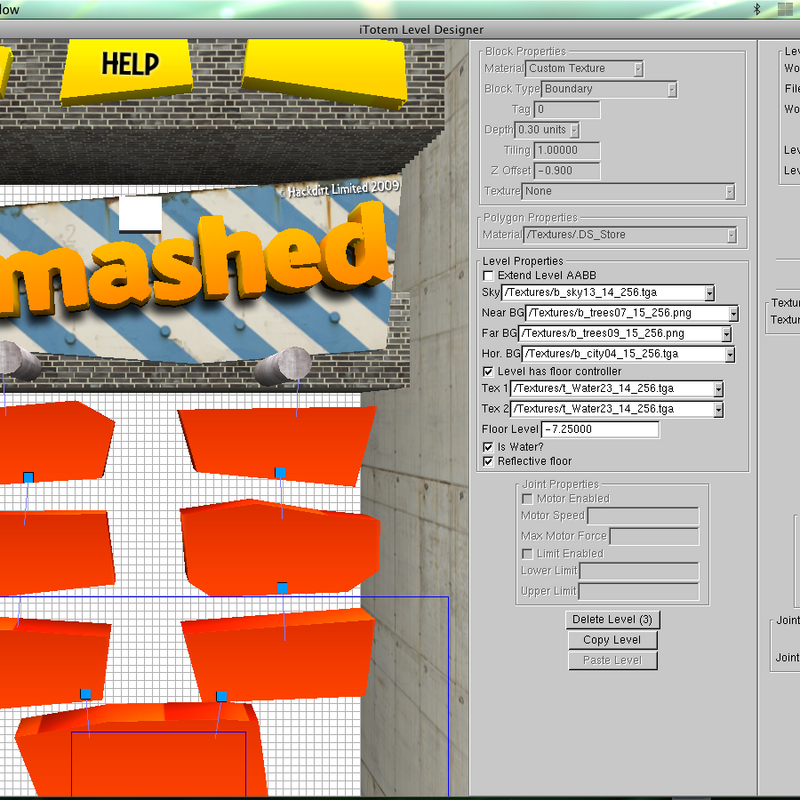Screen dimensions: 800x800
Task: Click the Copy Level button
Action: (613, 640)
